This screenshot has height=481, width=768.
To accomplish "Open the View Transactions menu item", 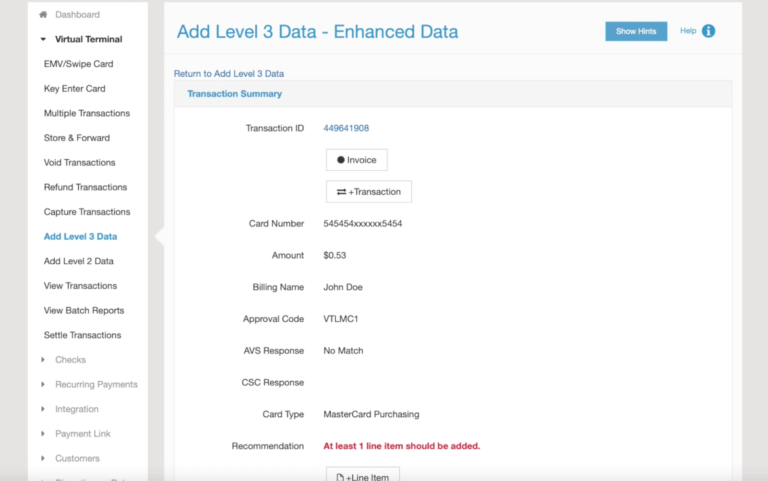I will click(x=80, y=286).
